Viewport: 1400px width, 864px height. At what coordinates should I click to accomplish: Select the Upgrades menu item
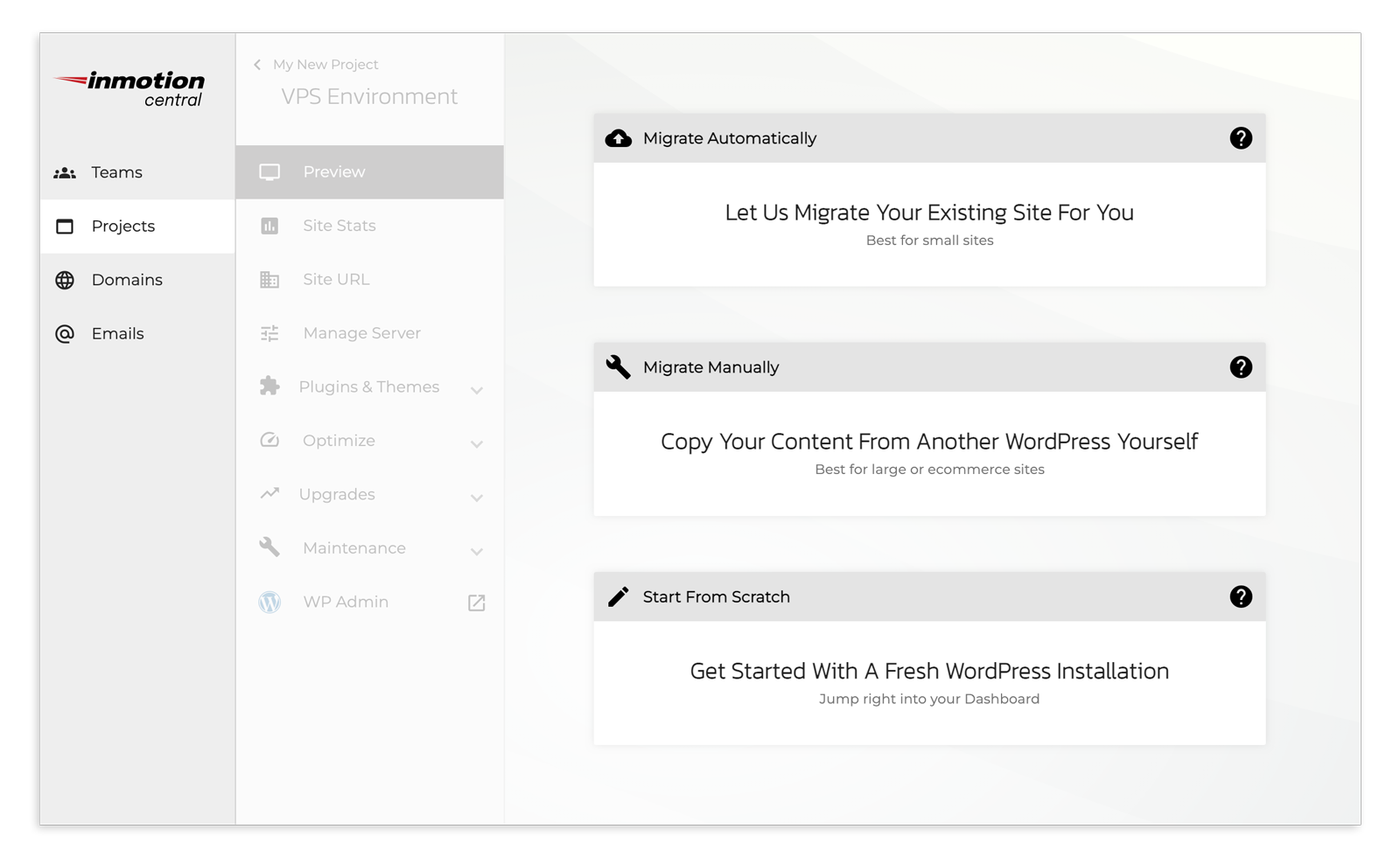click(x=369, y=494)
